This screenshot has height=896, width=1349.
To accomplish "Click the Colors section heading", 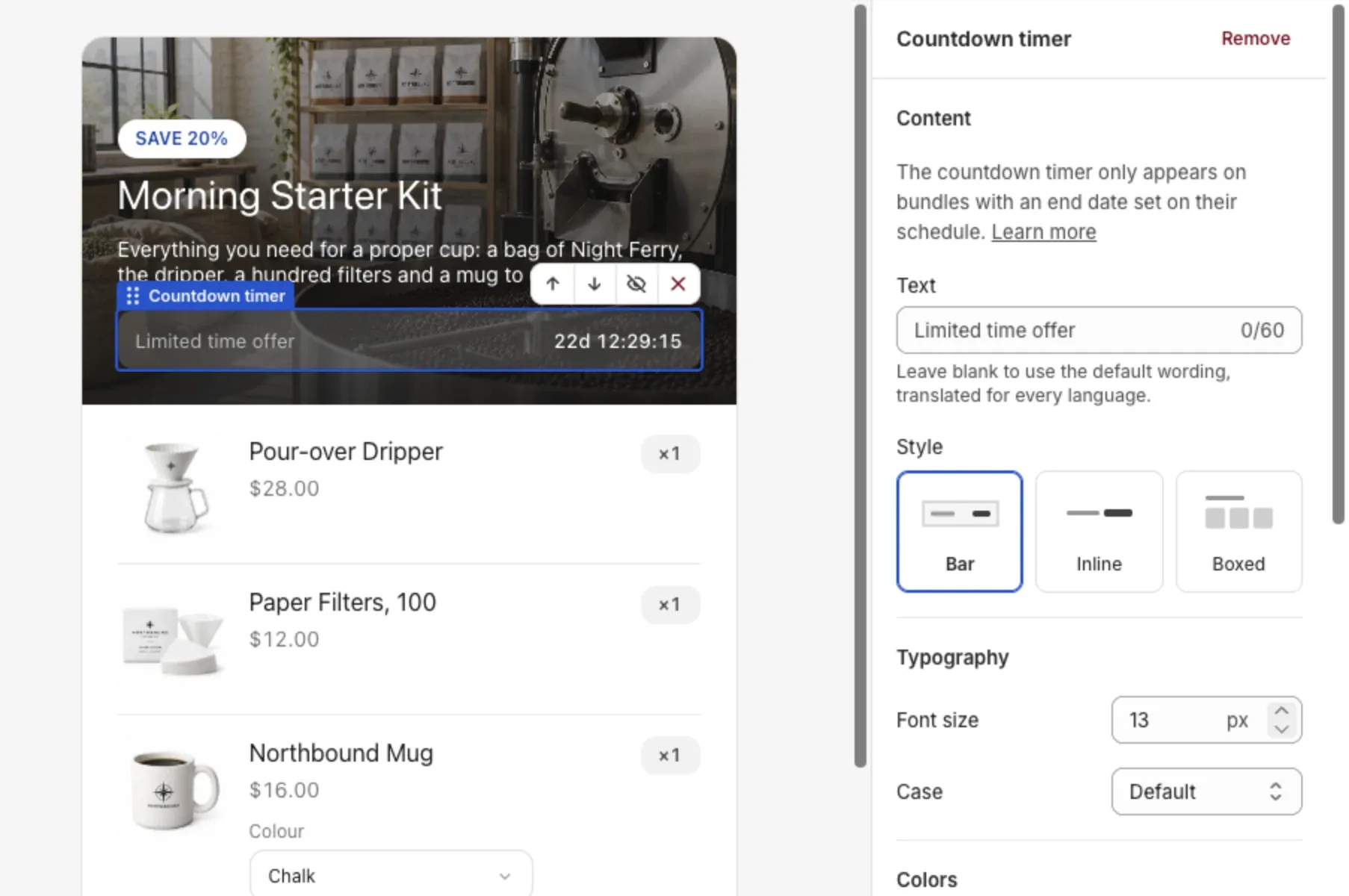I will pyautogui.click(x=926, y=880).
